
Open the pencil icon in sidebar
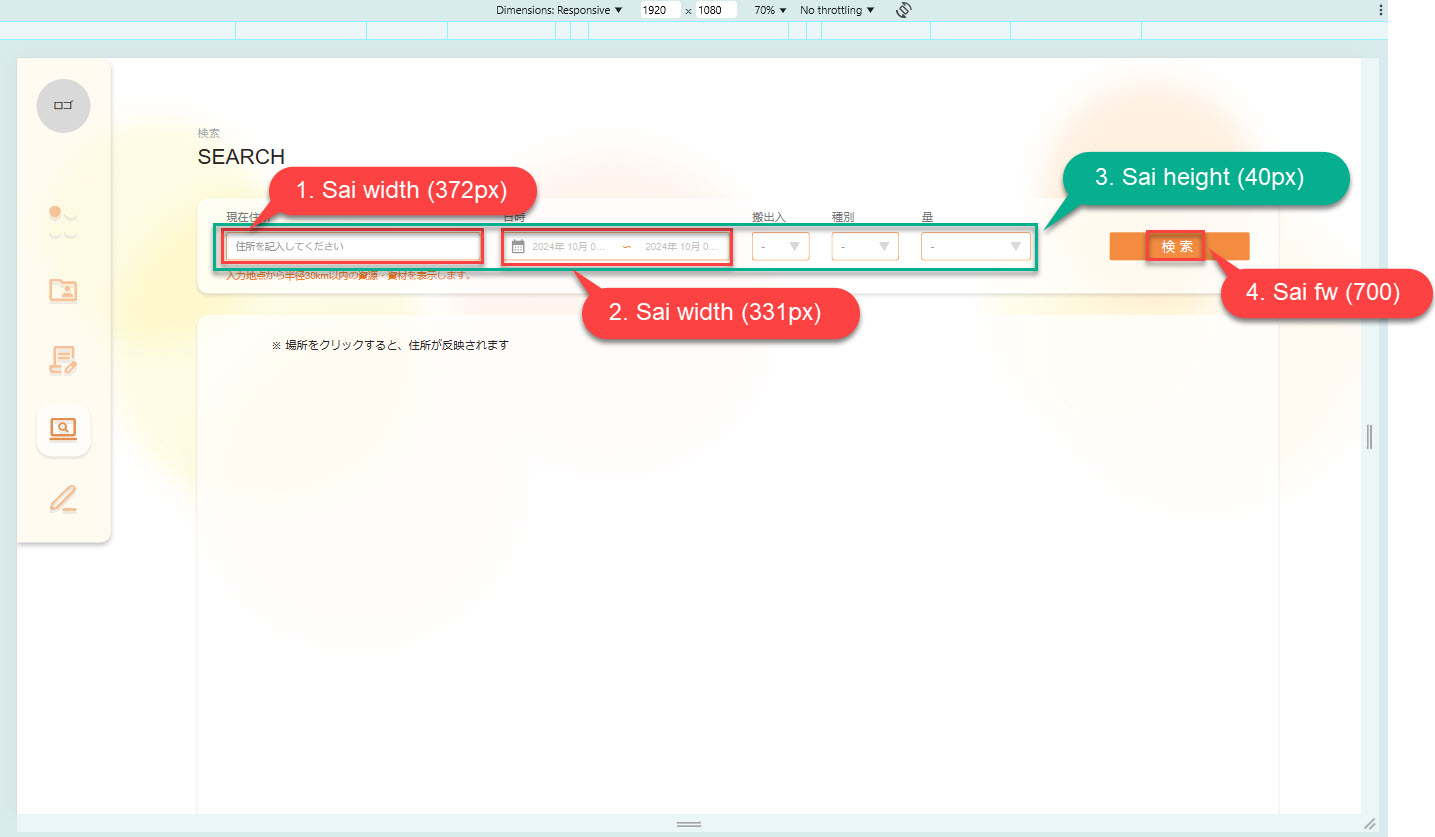click(x=63, y=498)
